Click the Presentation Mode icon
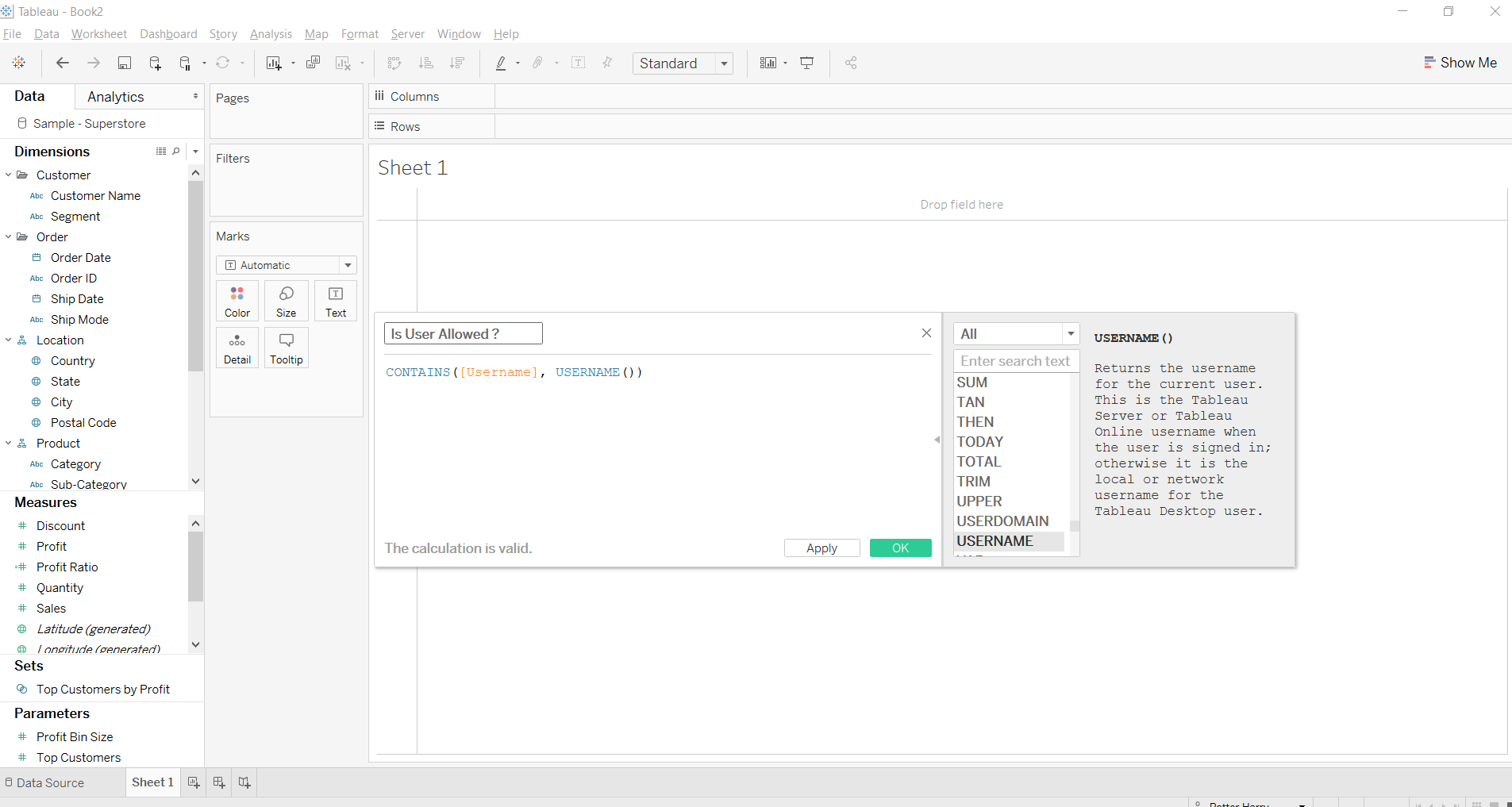The image size is (1512, 807). pyautogui.click(x=807, y=63)
